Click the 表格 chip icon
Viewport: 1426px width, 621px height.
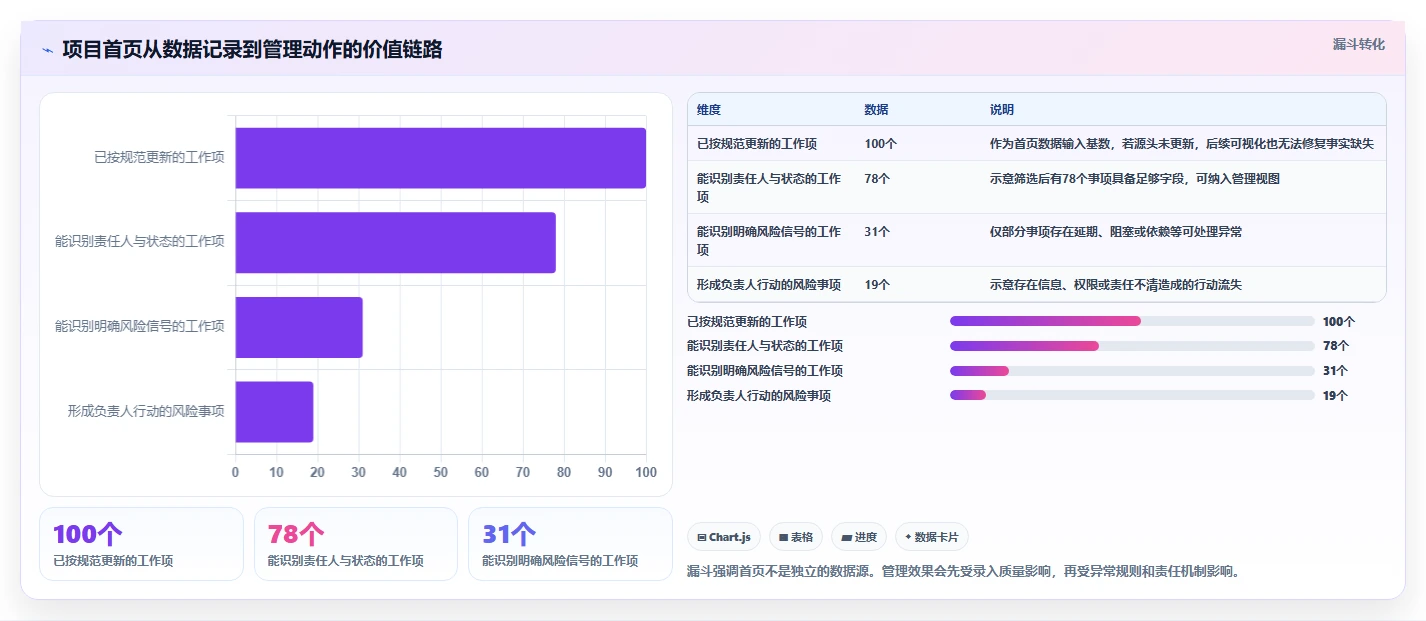(784, 538)
